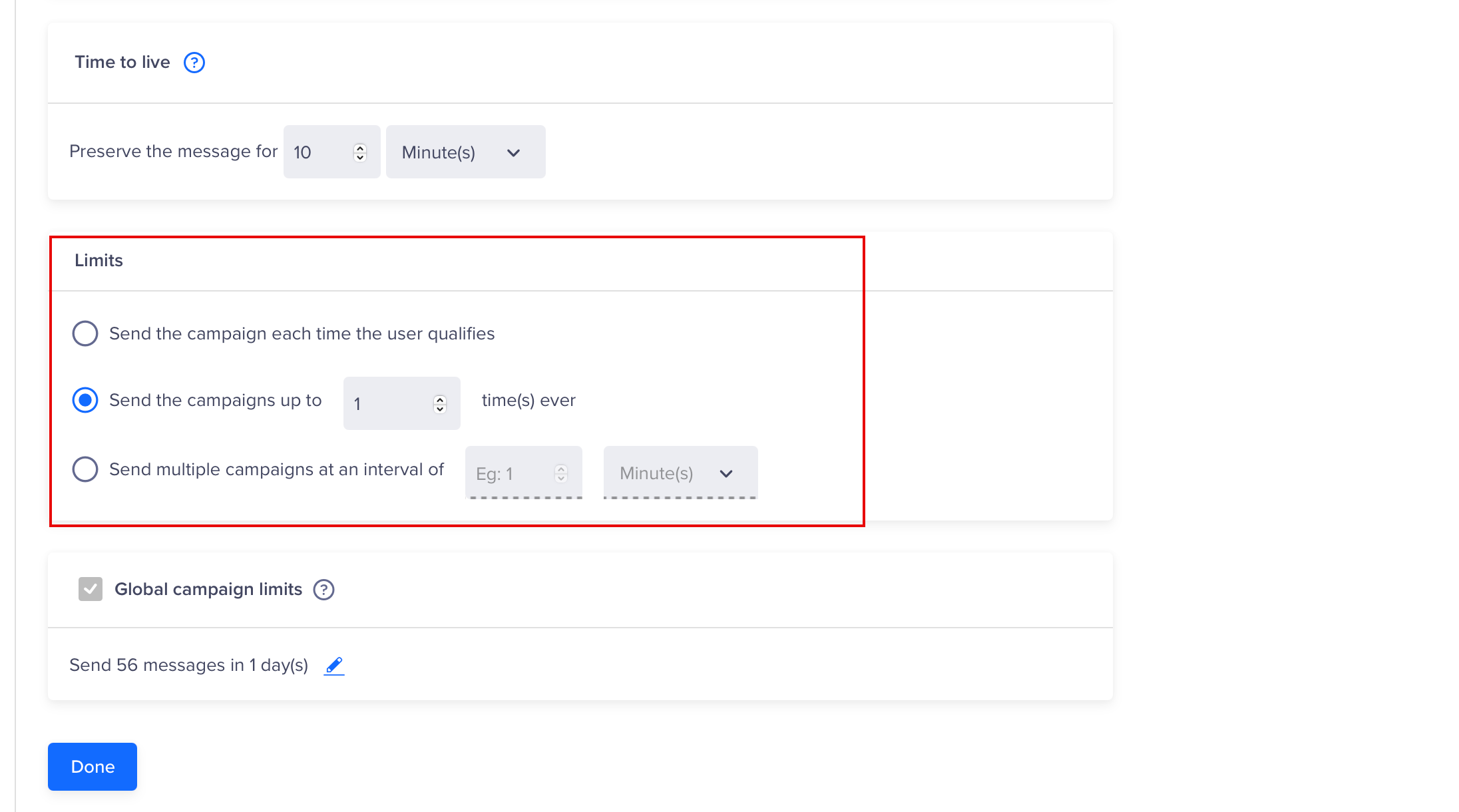Click the Time to live help icon
Image resolution: width=1459 pixels, height=812 pixels.
(x=194, y=63)
